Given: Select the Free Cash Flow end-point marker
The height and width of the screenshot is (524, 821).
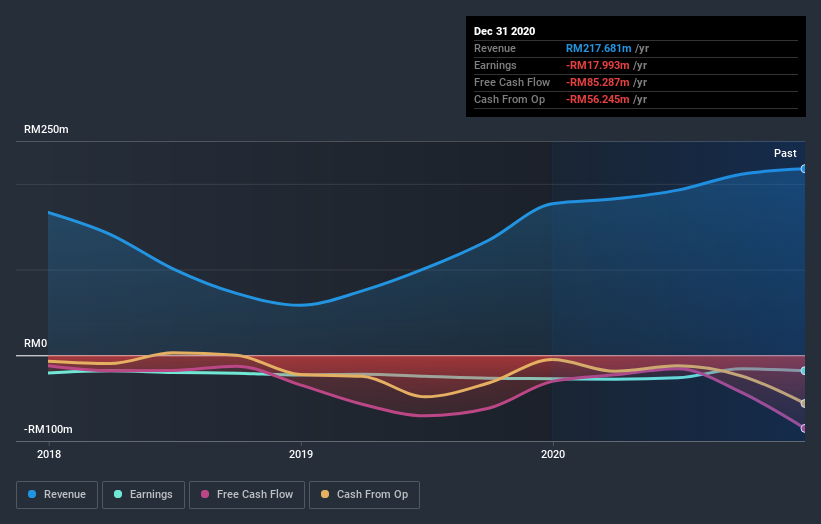Looking at the screenshot, I should point(803,428).
